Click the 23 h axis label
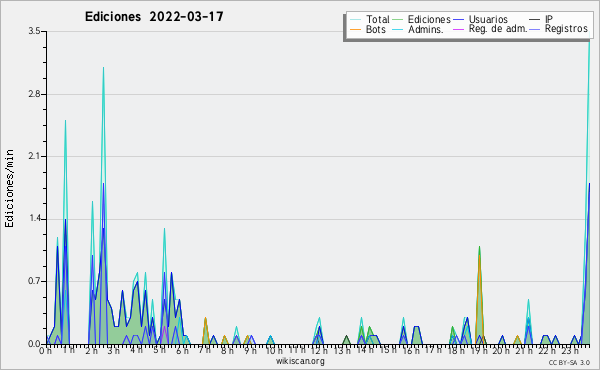The height and width of the screenshot is (370, 600). [x=569, y=350]
